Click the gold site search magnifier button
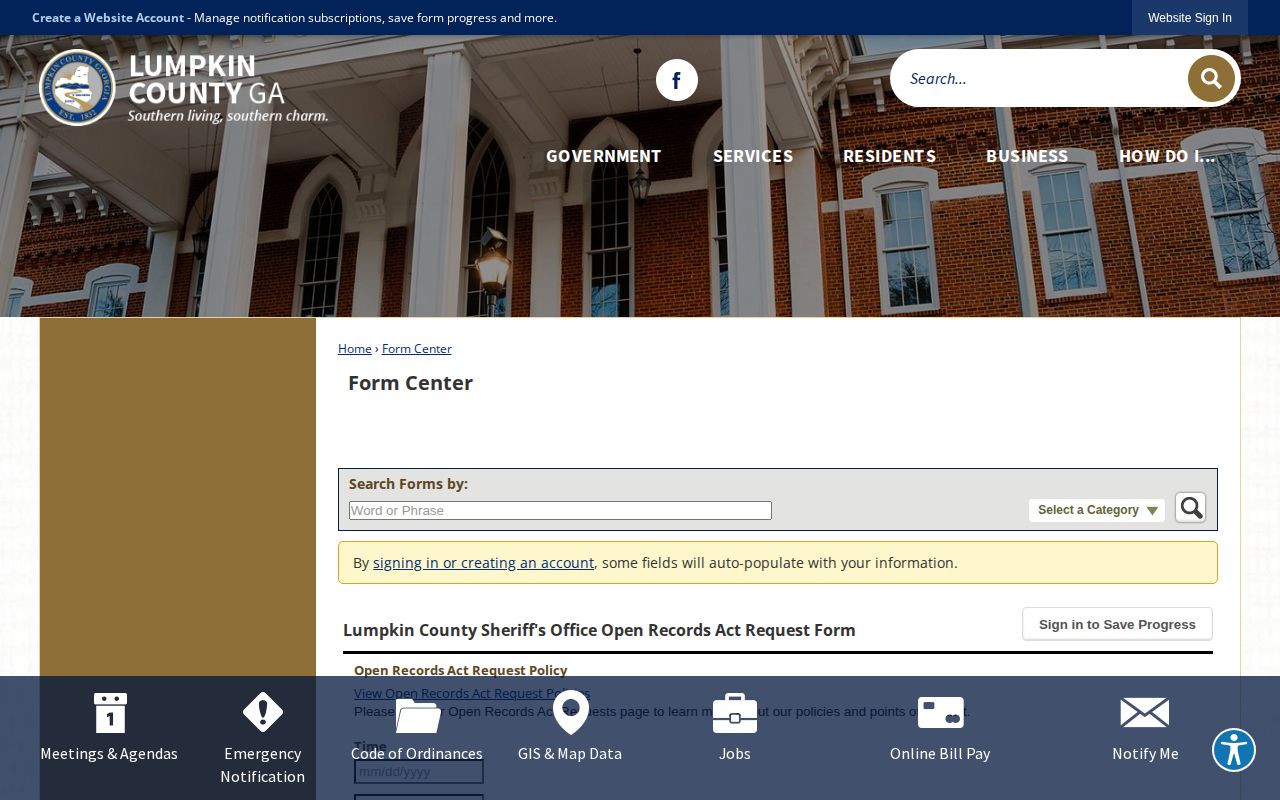The width and height of the screenshot is (1280, 800). (x=1211, y=78)
